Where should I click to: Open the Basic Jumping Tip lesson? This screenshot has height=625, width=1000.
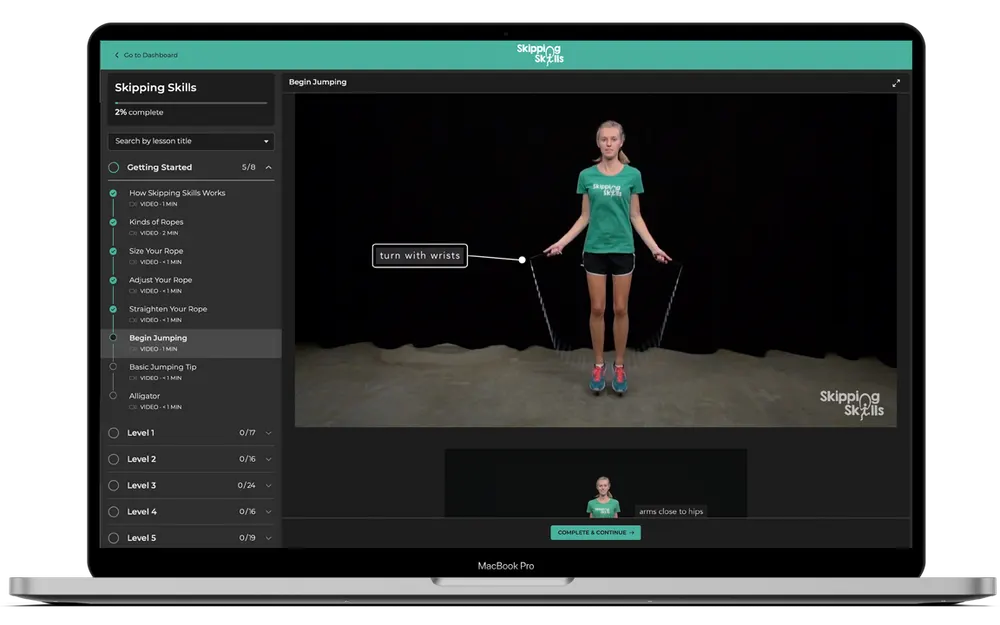click(x=163, y=367)
